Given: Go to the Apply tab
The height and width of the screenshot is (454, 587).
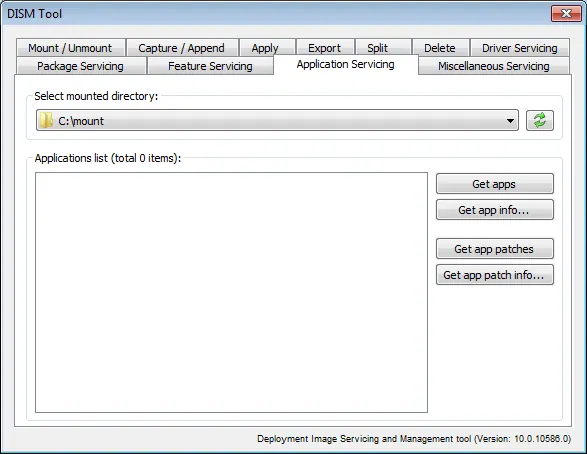Looking at the screenshot, I should (267, 48).
